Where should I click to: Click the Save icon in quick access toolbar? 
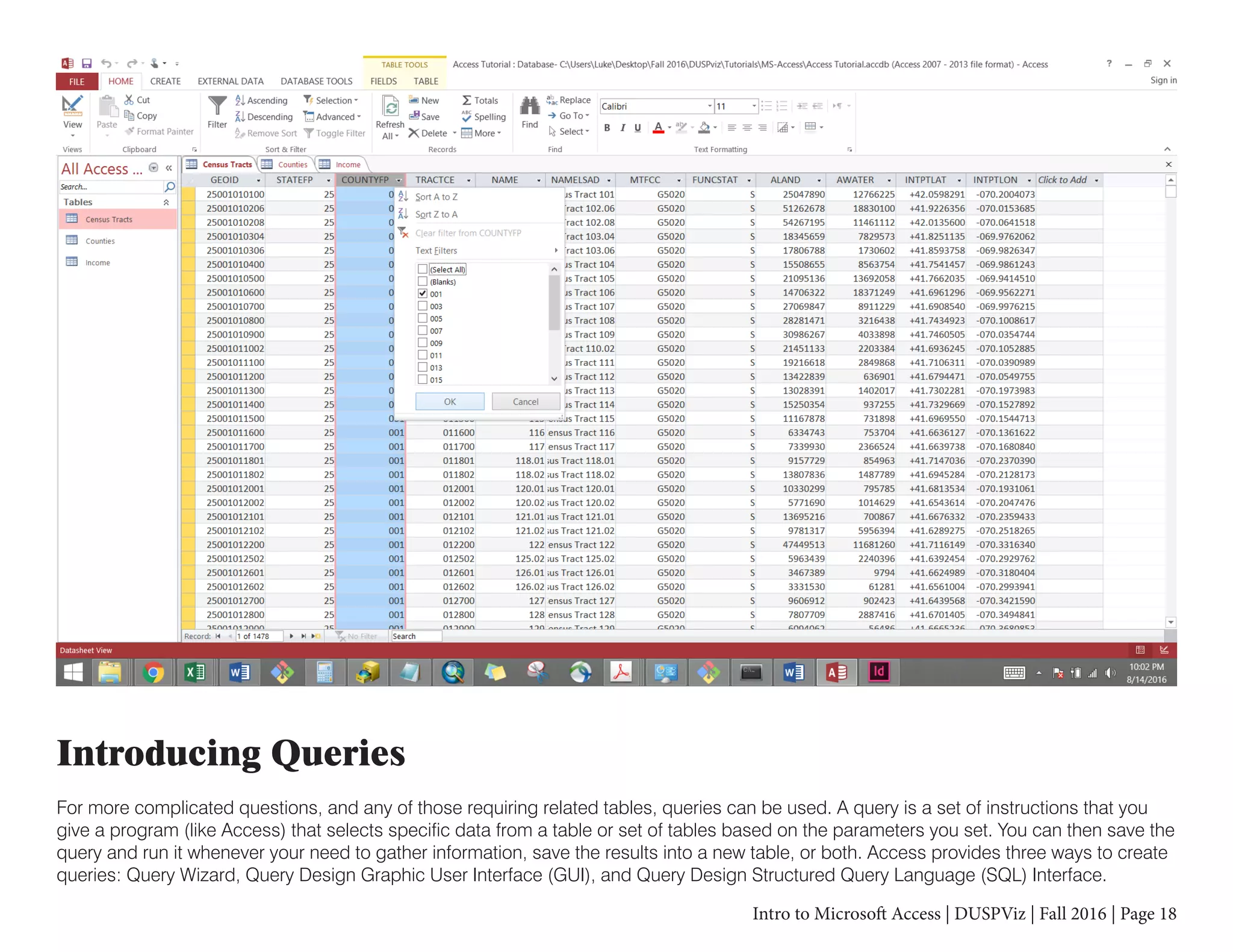(x=87, y=63)
